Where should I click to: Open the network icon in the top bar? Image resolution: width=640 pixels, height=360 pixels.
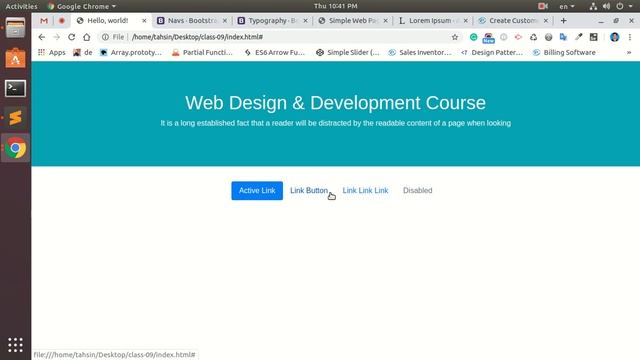pyautogui.click(x=593, y=6)
